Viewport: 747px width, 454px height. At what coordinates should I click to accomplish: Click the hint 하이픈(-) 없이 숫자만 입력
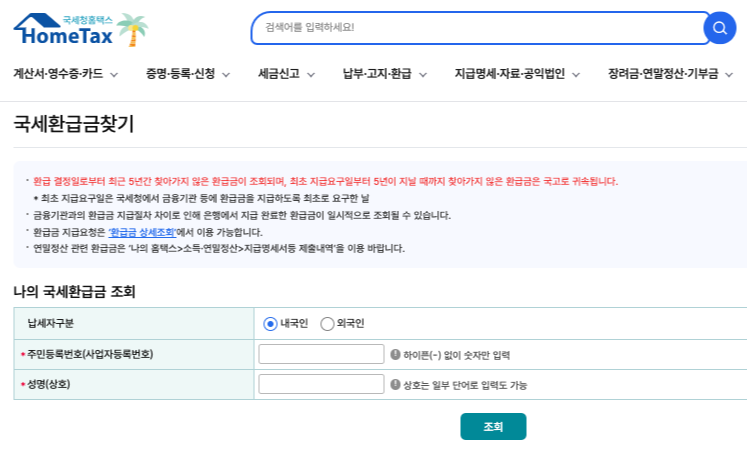pyautogui.click(x=456, y=355)
